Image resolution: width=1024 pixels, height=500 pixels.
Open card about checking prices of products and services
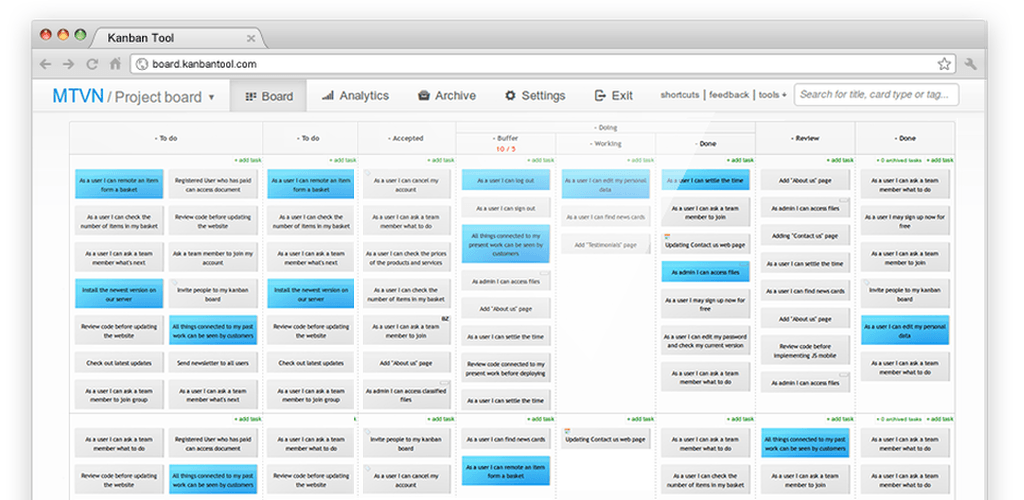pos(406,258)
